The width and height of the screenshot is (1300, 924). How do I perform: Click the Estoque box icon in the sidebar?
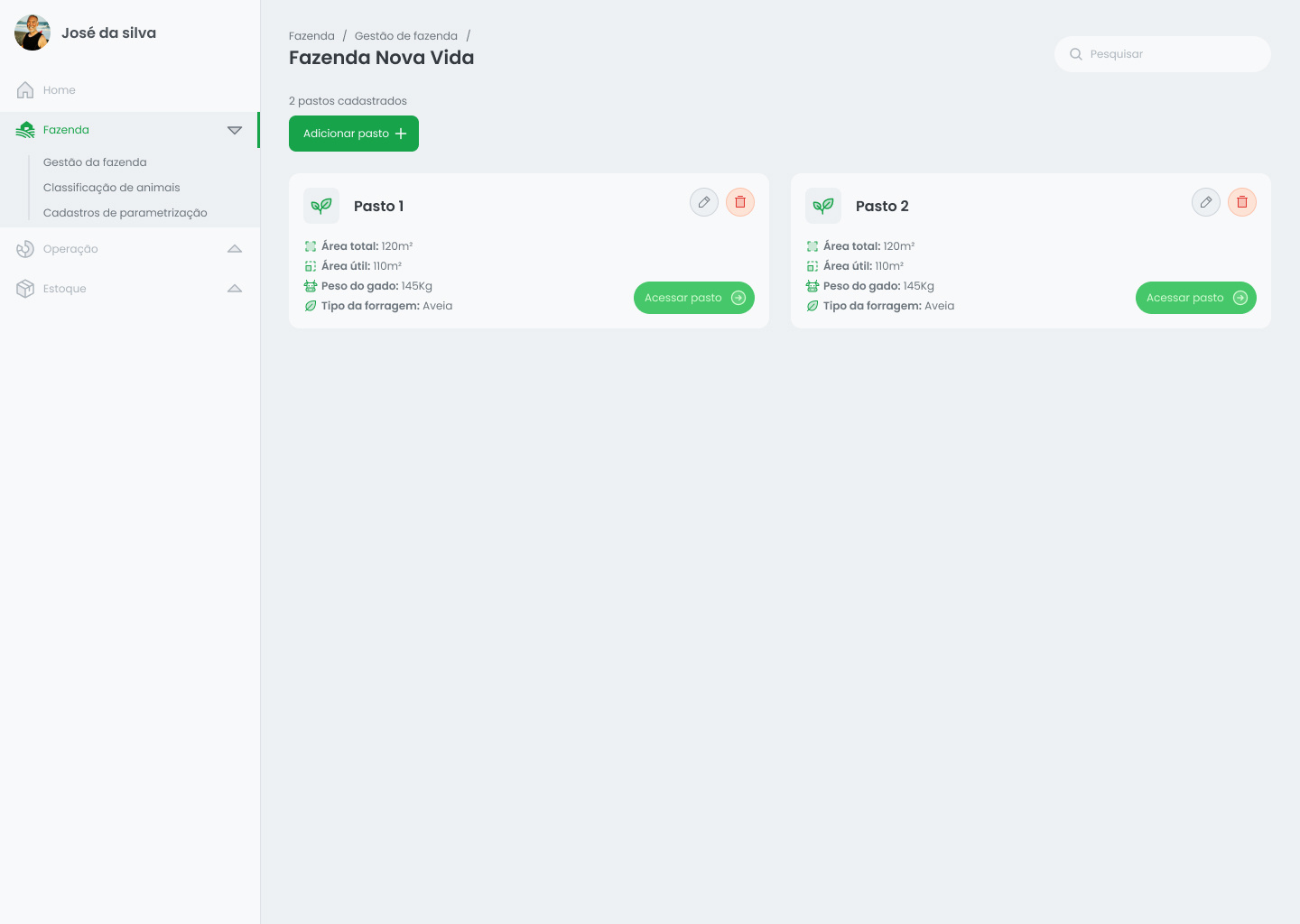25,288
